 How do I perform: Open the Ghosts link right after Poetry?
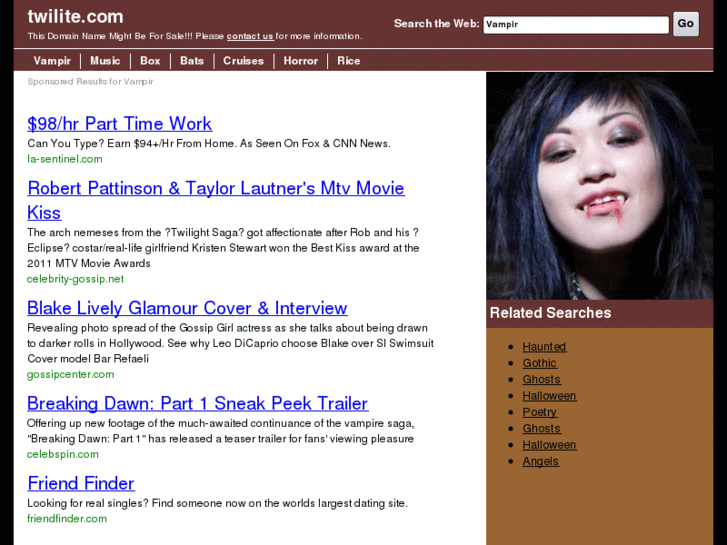click(542, 429)
